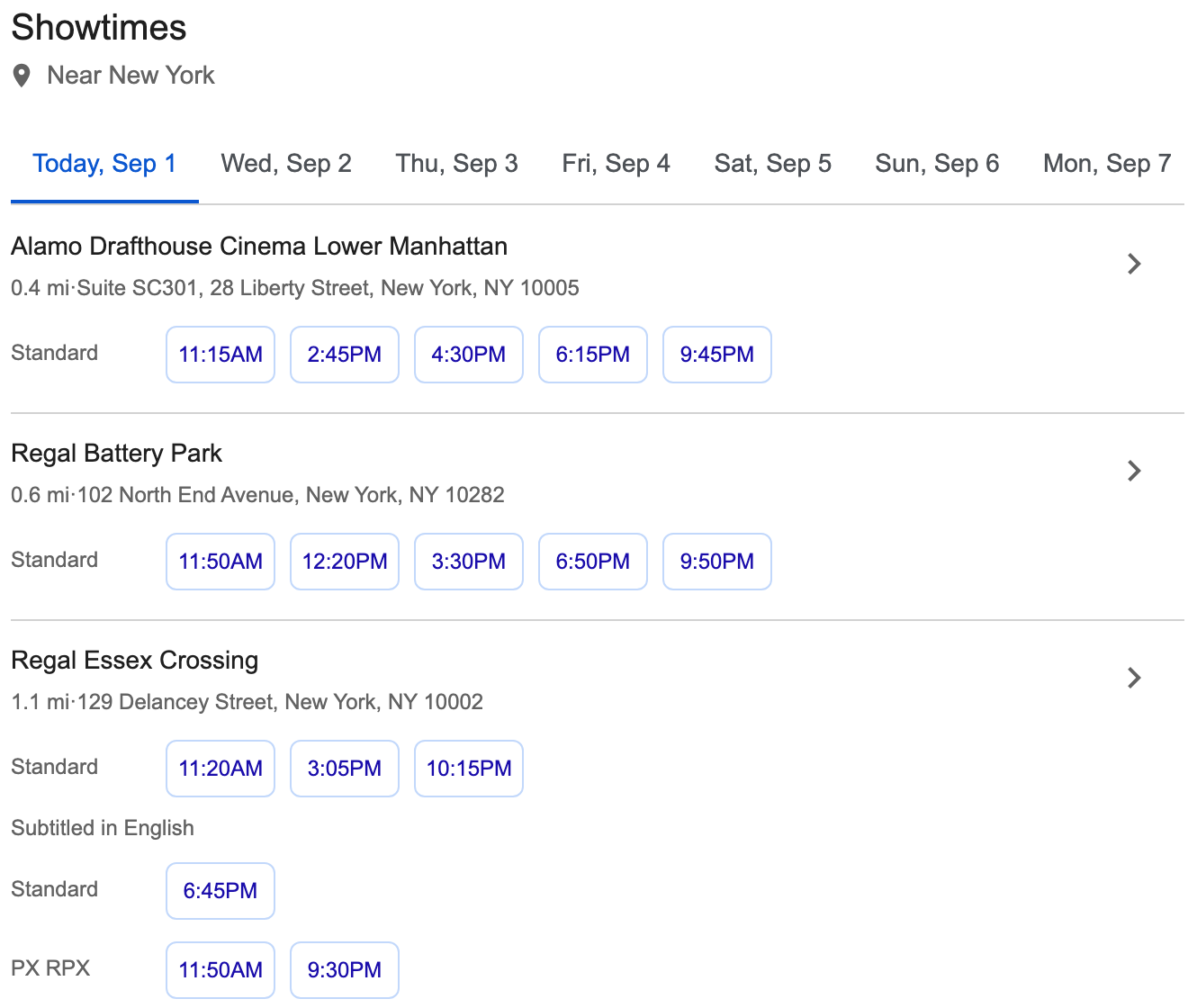Image resolution: width=1188 pixels, height=1008 pixels.
Task: Click the Showtimes heading
Action: point(99,28)
